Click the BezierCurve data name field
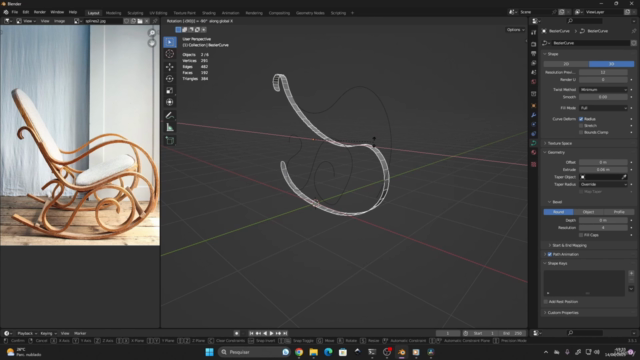The image size is (640, 360). pos(590,43)
